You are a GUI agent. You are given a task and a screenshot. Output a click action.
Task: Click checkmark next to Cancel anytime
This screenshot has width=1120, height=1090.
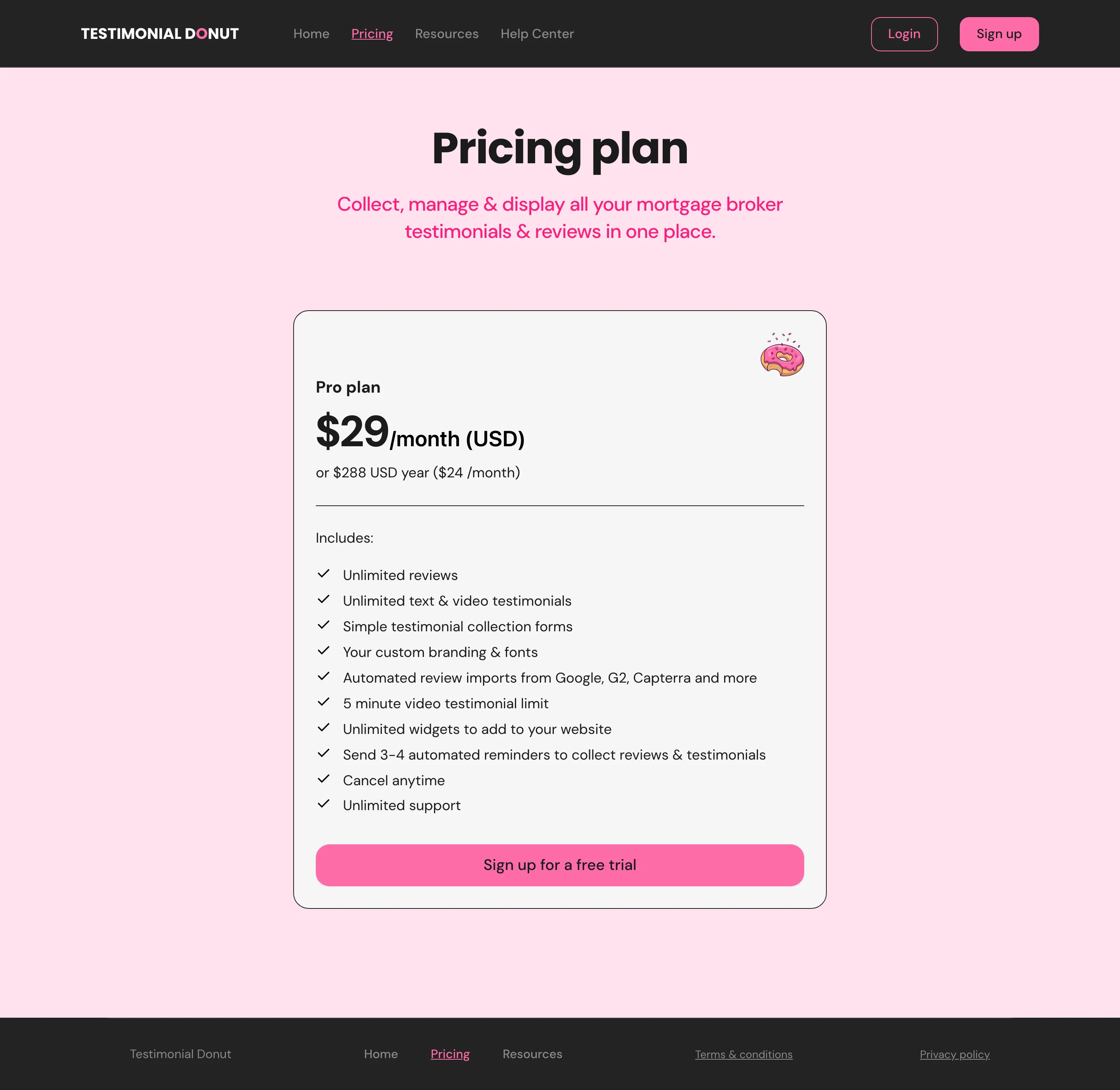click(x=324, y=779)
